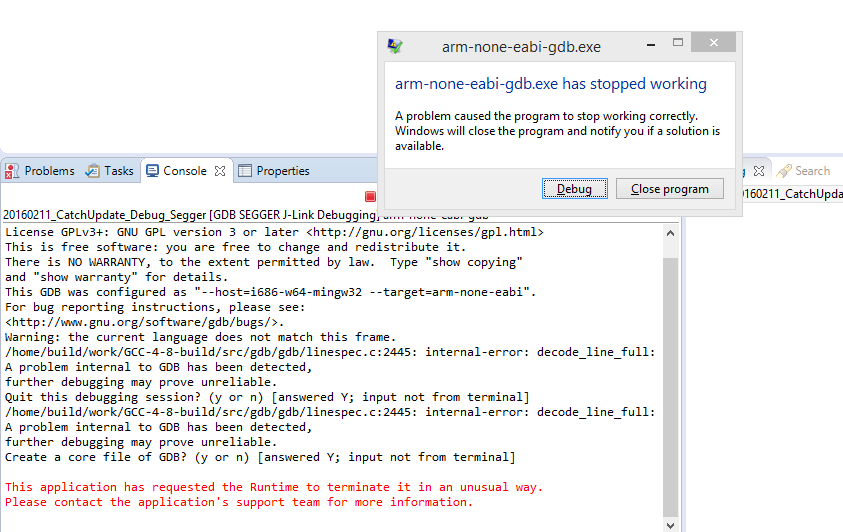Click the Properties table icon
Viewport: 843px width, 532px height.
click(x=245, y=171)
